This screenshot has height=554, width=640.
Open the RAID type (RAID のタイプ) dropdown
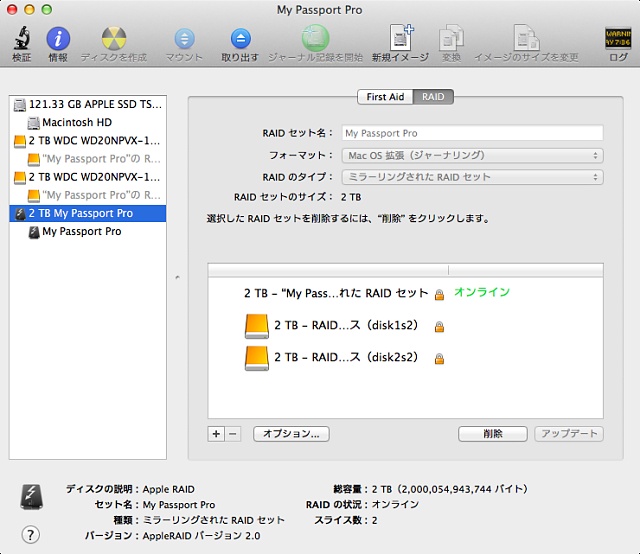(472, 177)
